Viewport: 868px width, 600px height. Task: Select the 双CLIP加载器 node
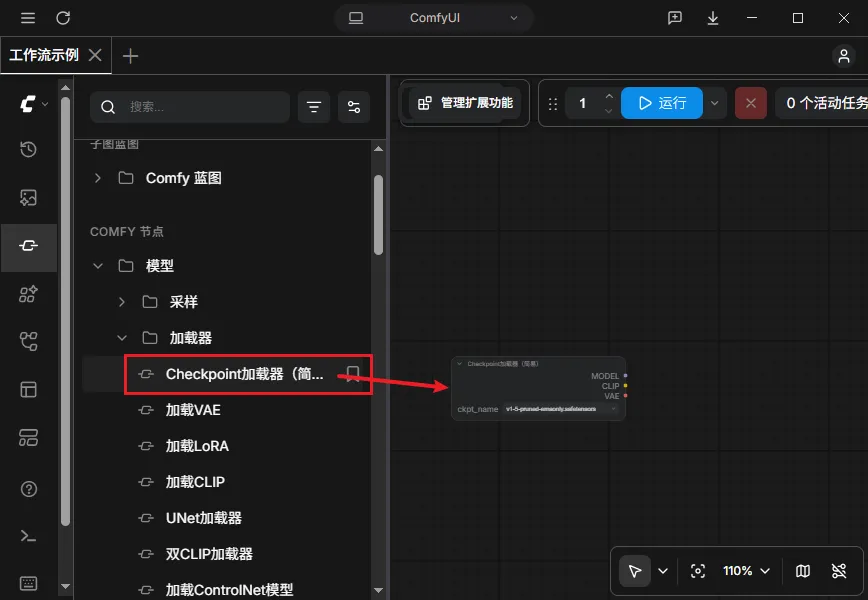click(x=209, y=554)
